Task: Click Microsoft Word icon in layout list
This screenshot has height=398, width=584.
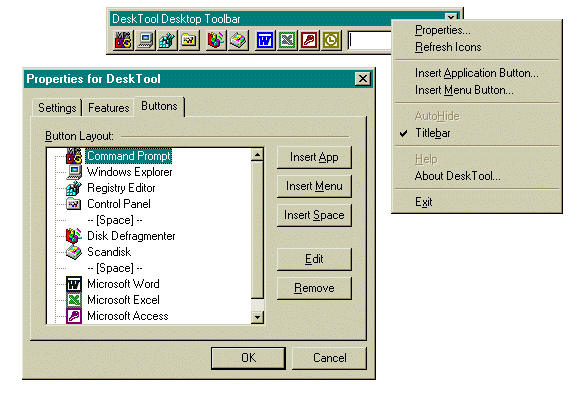Action: (74, 284)
